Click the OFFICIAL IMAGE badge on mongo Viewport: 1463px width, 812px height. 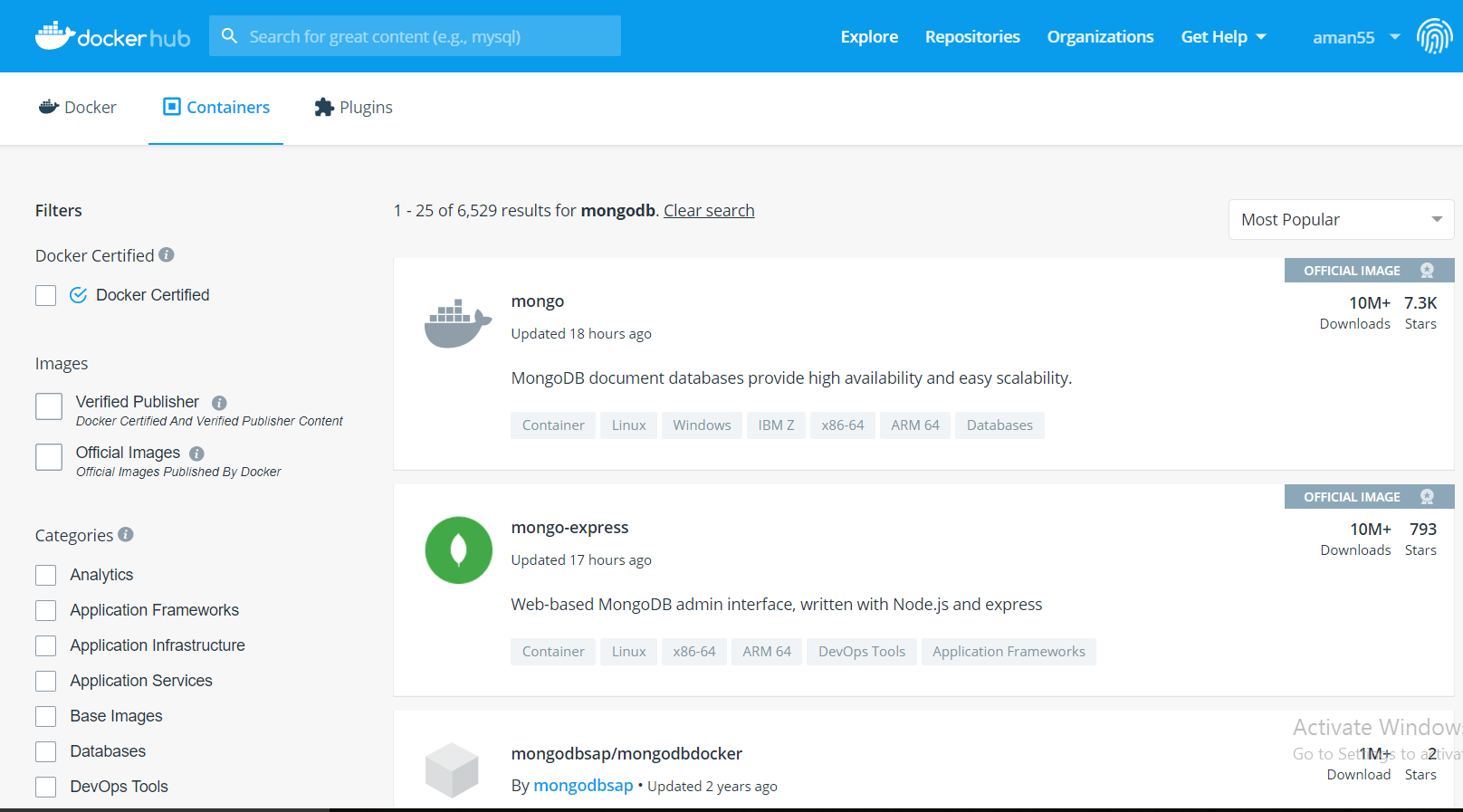(1369, 271)
